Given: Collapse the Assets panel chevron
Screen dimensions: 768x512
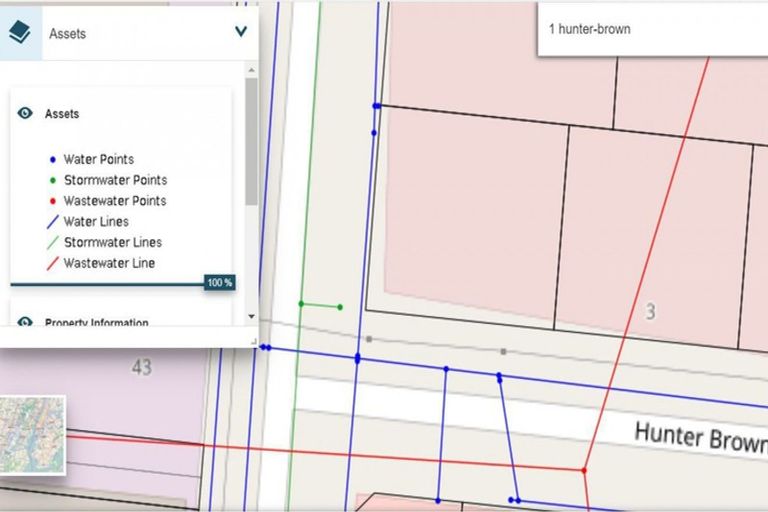Looking at the screenshot, I should (240, 32).
